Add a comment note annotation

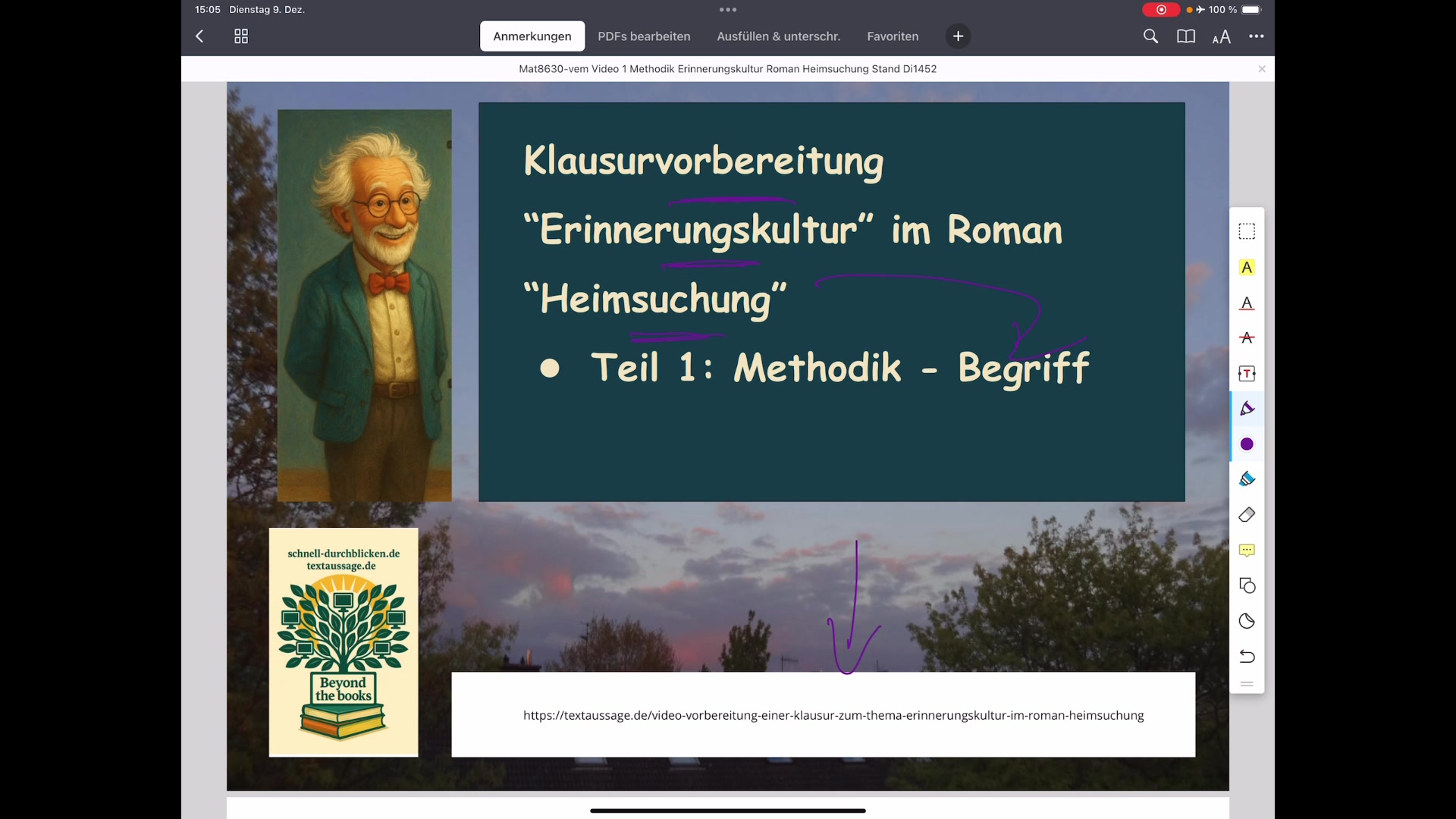tap(1247, 550)
